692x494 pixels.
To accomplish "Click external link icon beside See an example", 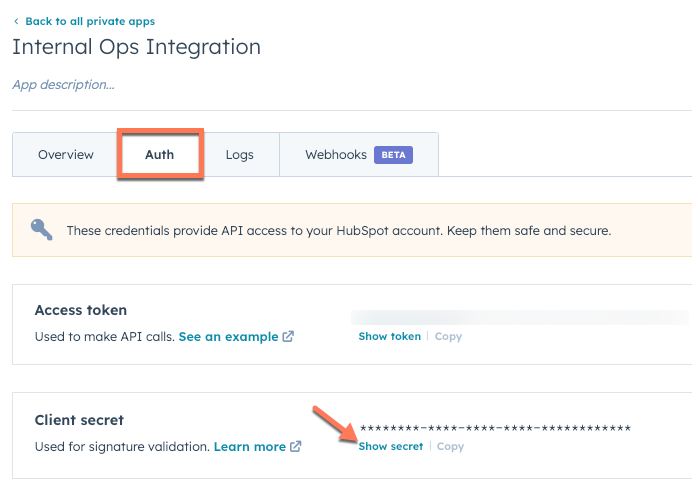I will click(x=288, y=336).
